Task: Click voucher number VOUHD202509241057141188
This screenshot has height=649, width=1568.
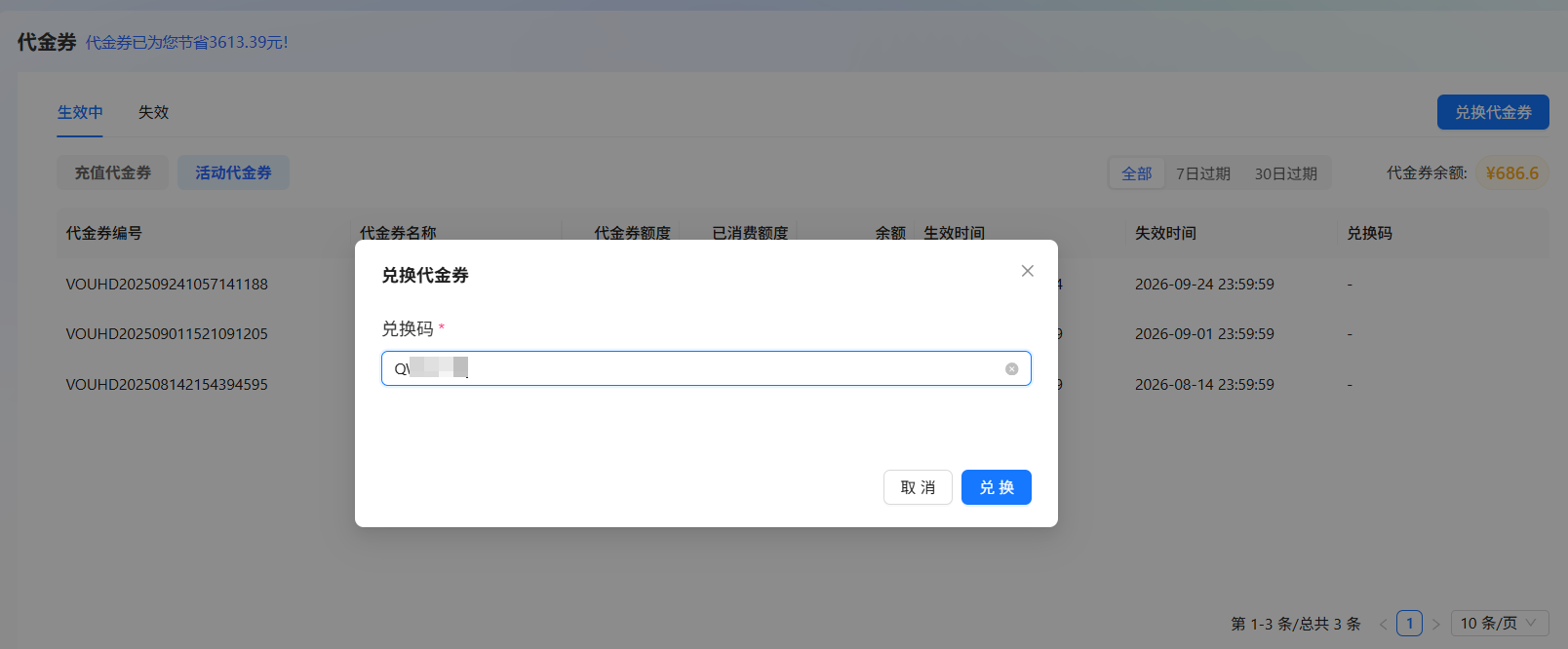Action: coord(167,285)
